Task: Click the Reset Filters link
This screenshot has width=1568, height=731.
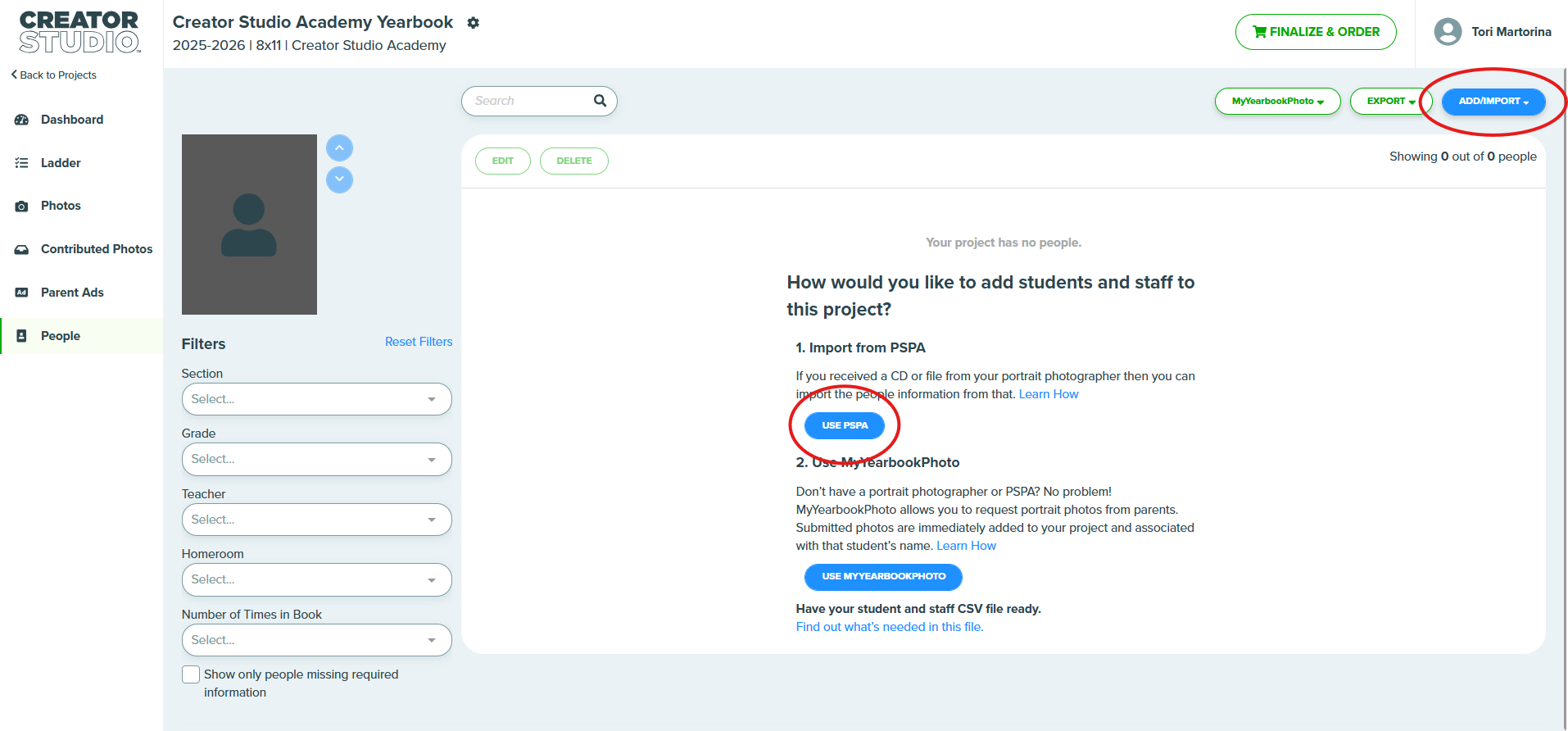Action: [419, 342]
